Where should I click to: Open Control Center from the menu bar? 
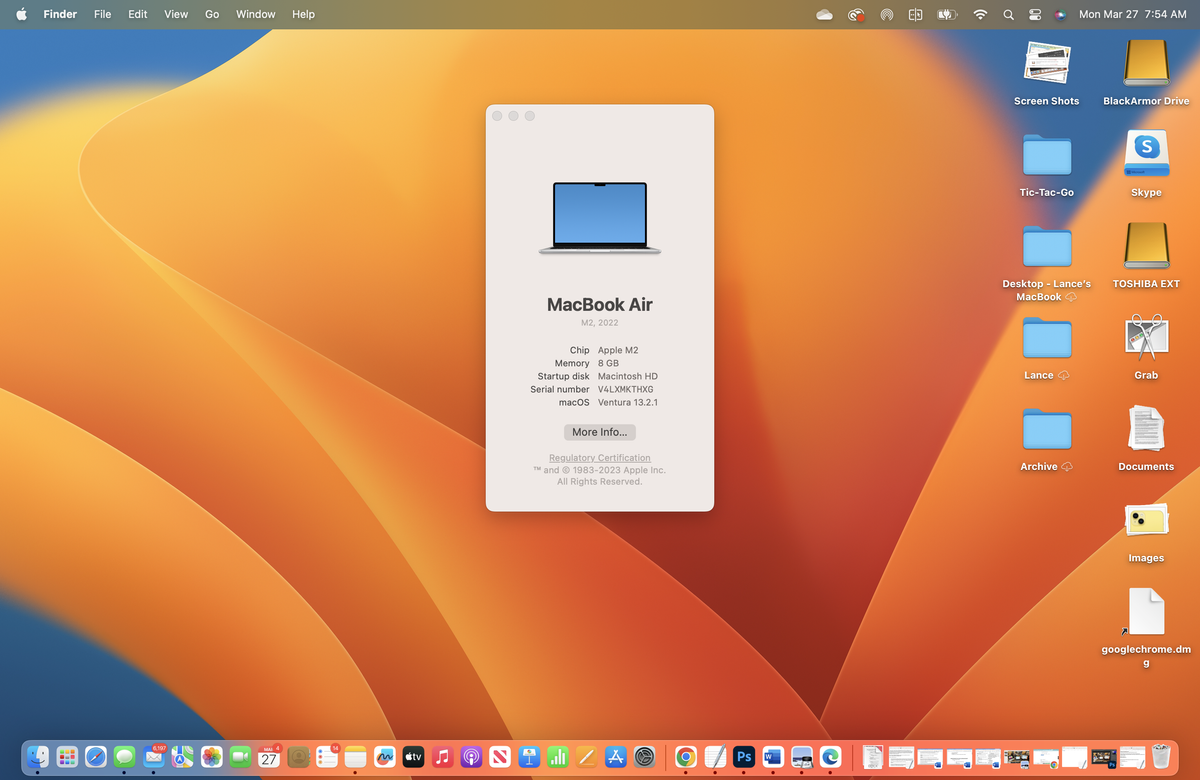tap(1036, 14)
